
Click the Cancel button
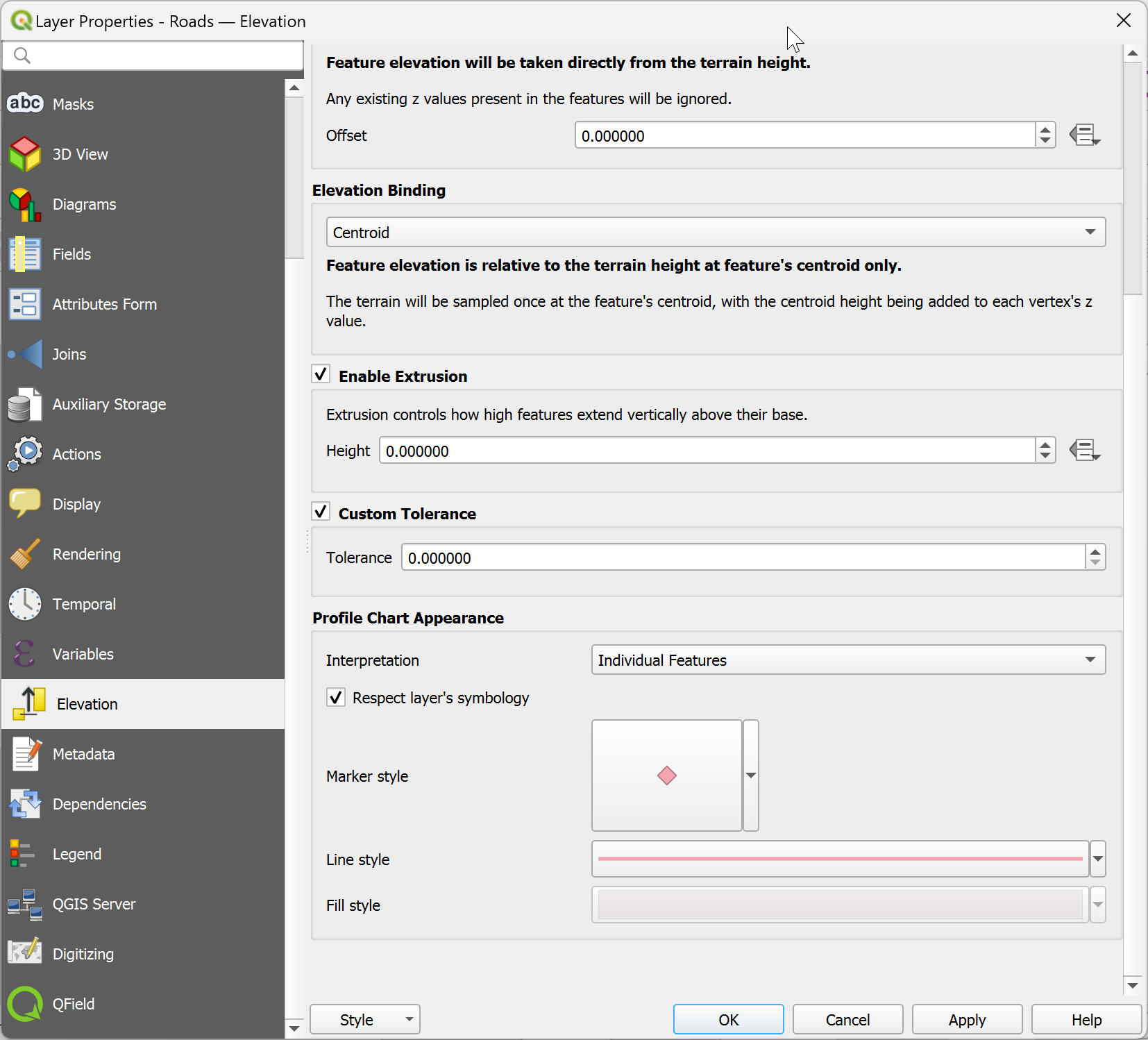(x=847, y=1019)
